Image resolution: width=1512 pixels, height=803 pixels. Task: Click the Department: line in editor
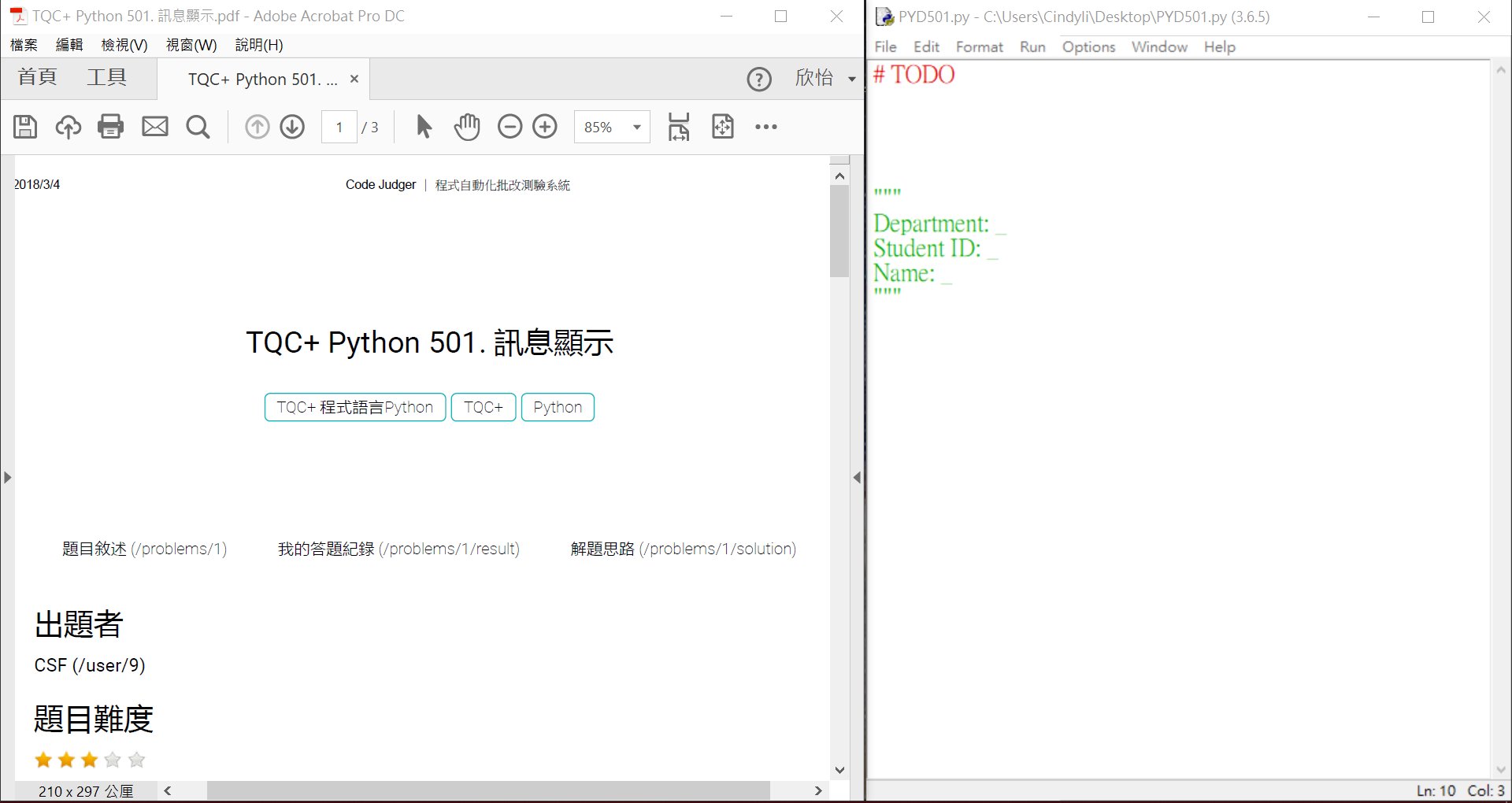(x=939, y=224)
